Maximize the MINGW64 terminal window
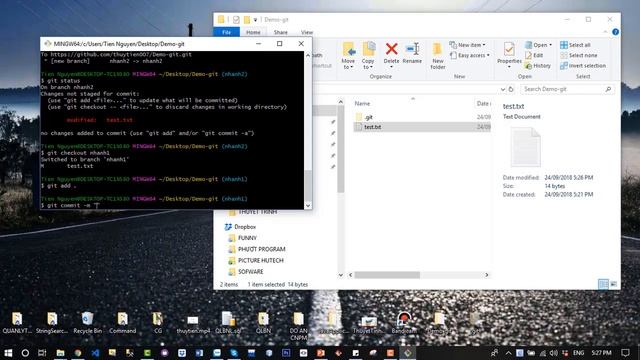 click(x=280, y=44)
